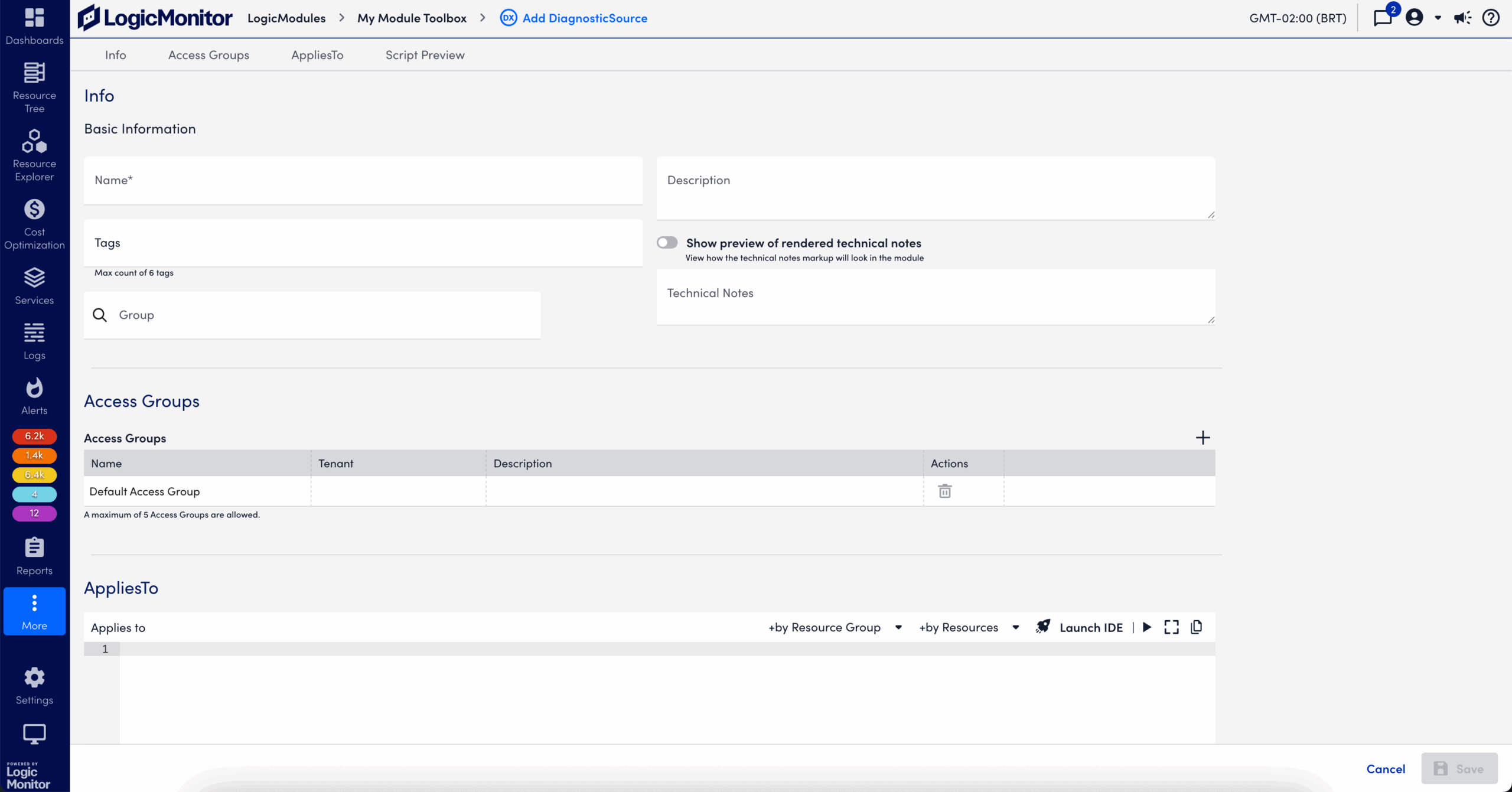Switch to the Access Groups tab

[208, 54]
